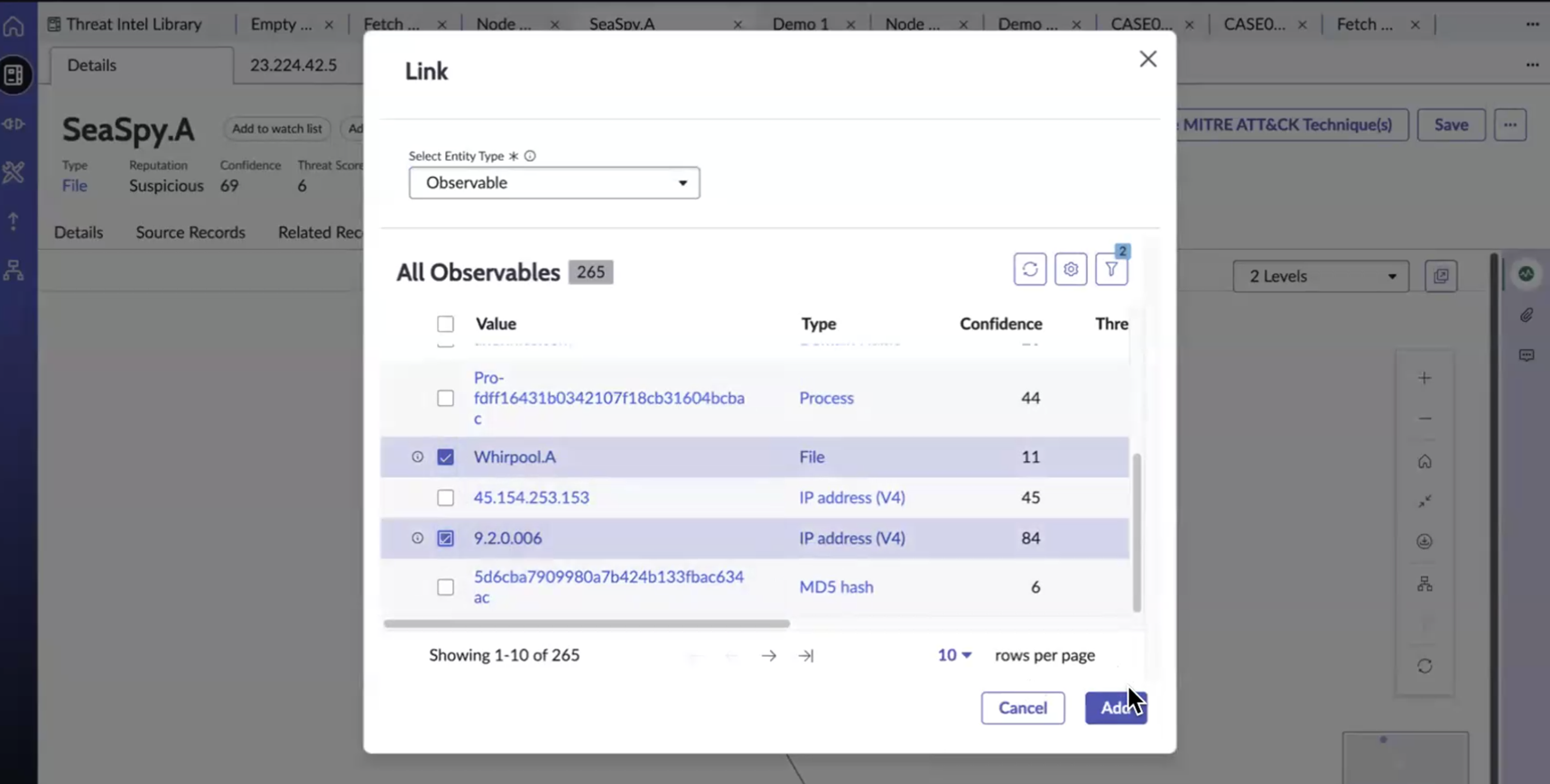Viewport: 1550px width, 784px height.
Task: Open the Whirpool.A observable link
Action: pos(515,457)
